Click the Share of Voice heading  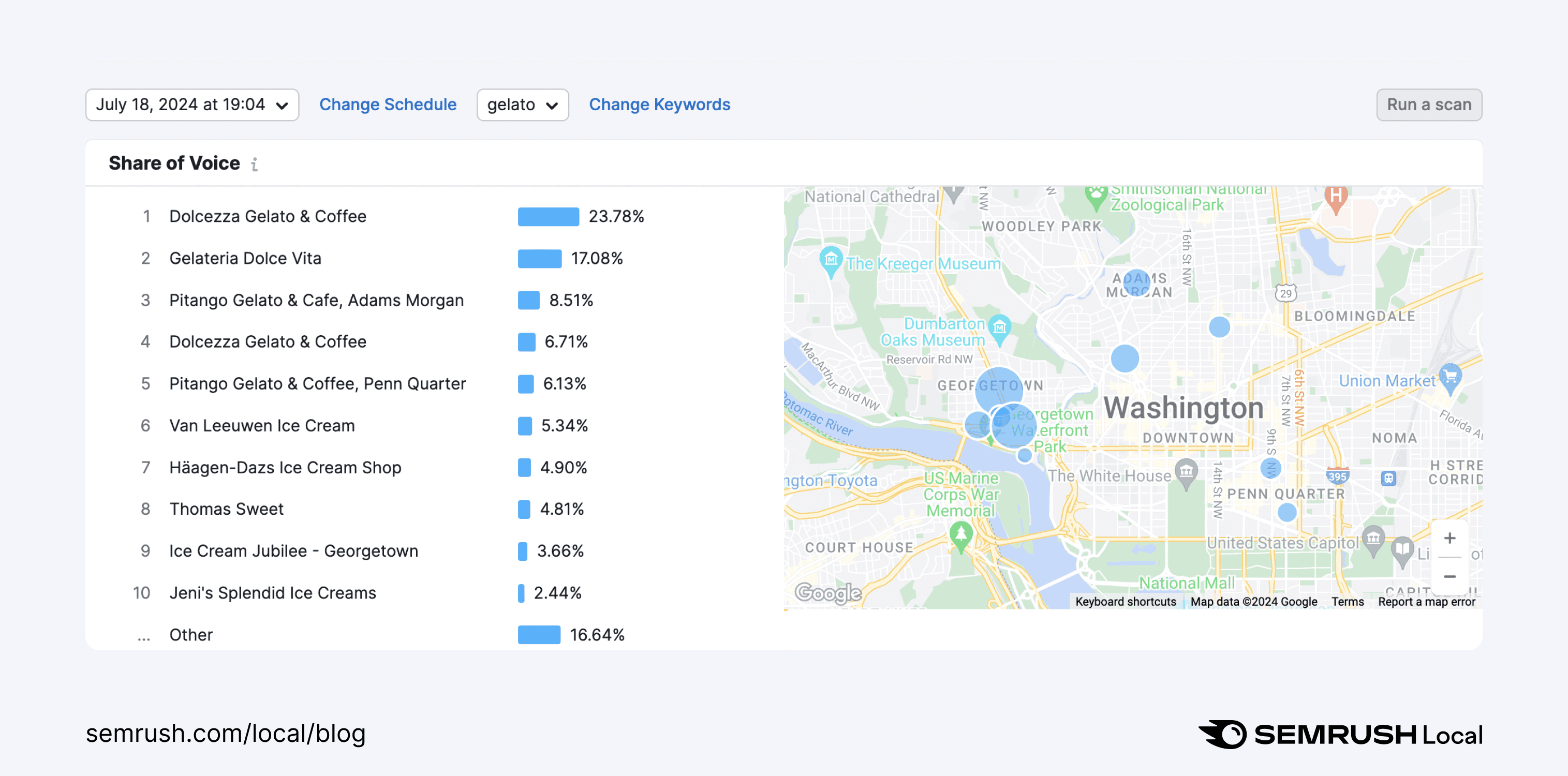pyautogui.click(x=174, y=163)
